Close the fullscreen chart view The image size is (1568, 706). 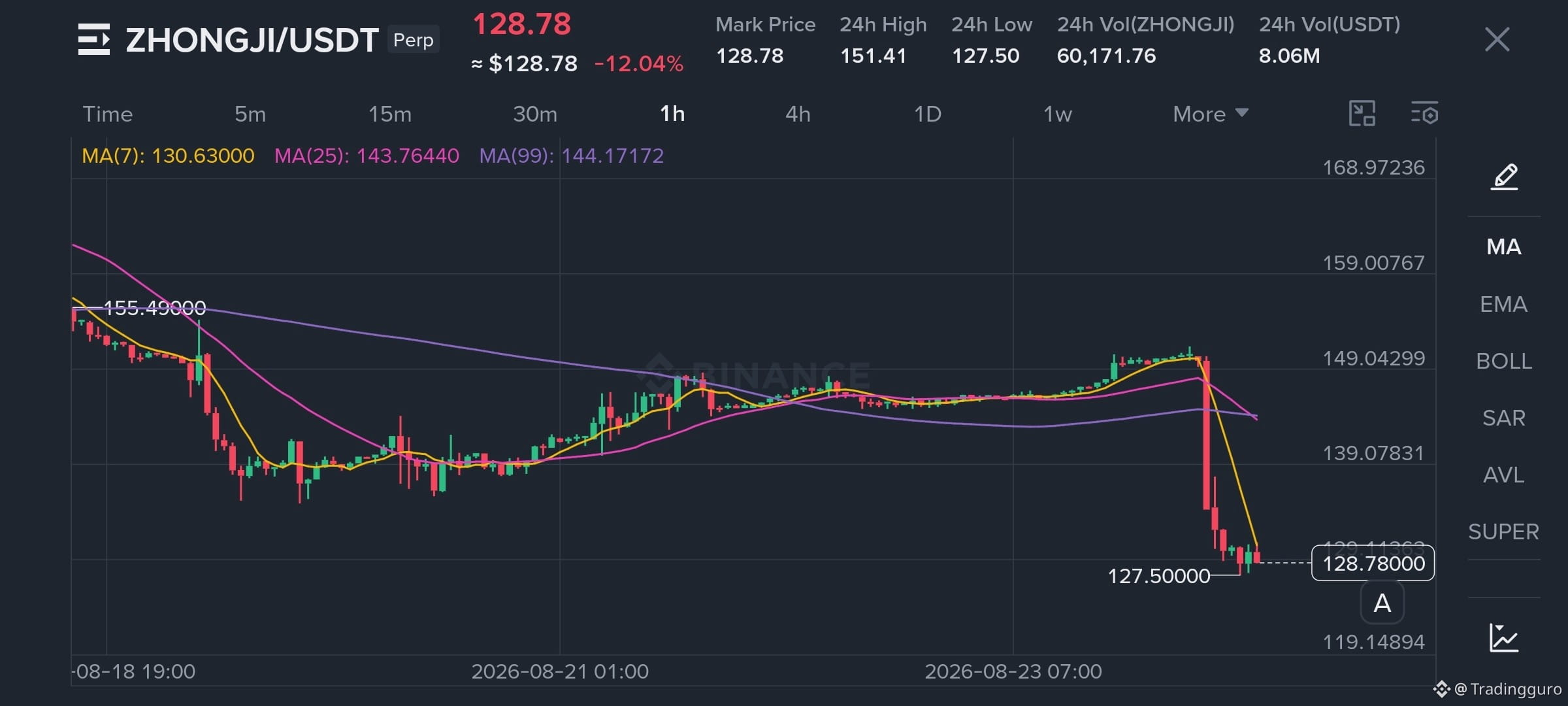coord(1497,40)
